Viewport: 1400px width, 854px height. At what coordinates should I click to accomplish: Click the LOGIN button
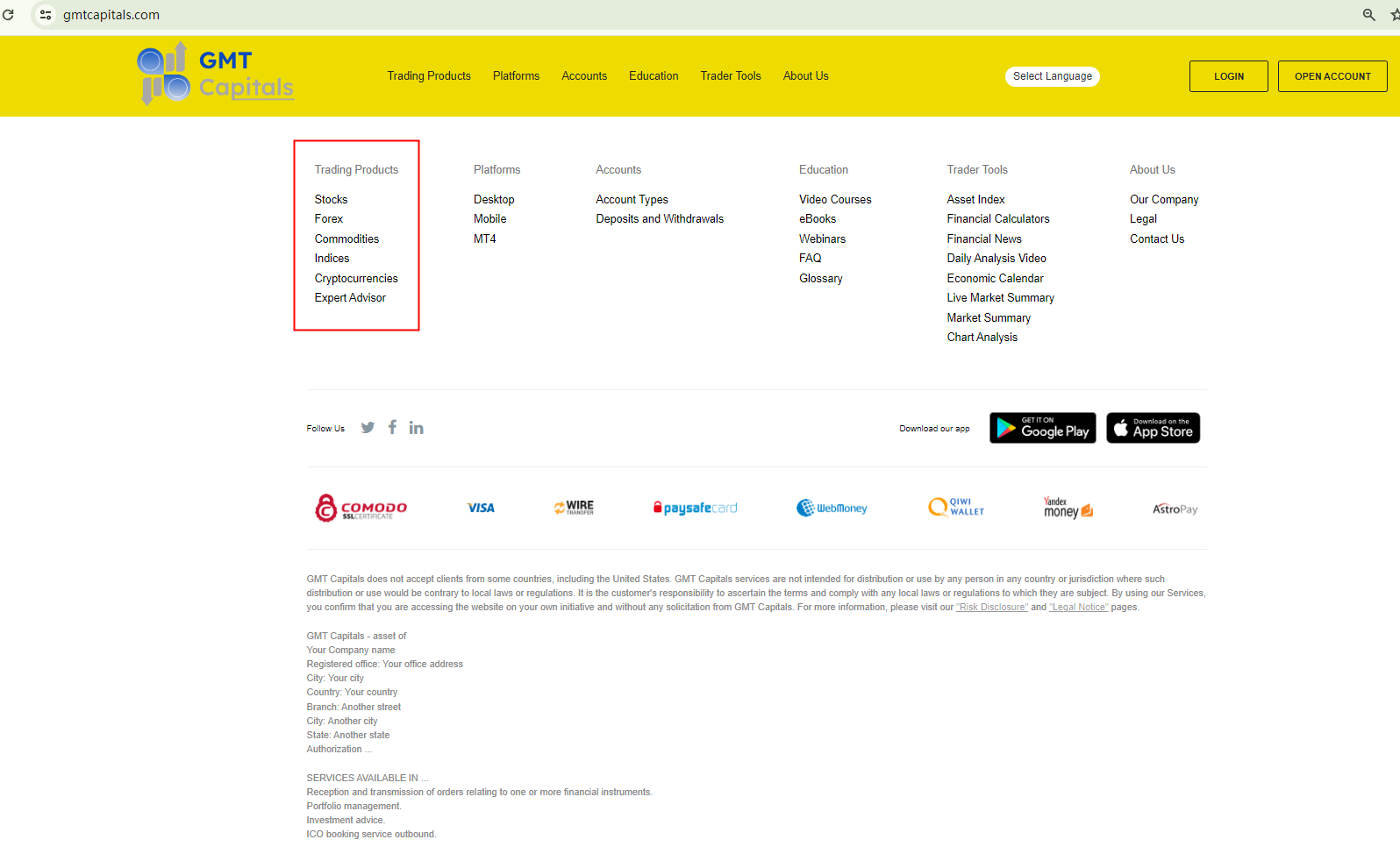click(1229, 76)
